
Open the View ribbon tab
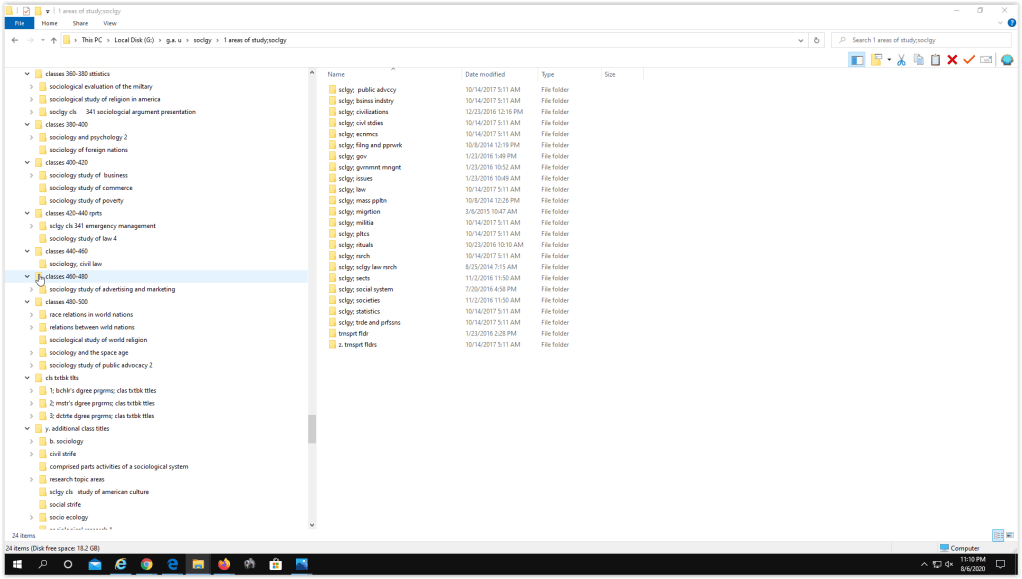[x=109, y=23]
